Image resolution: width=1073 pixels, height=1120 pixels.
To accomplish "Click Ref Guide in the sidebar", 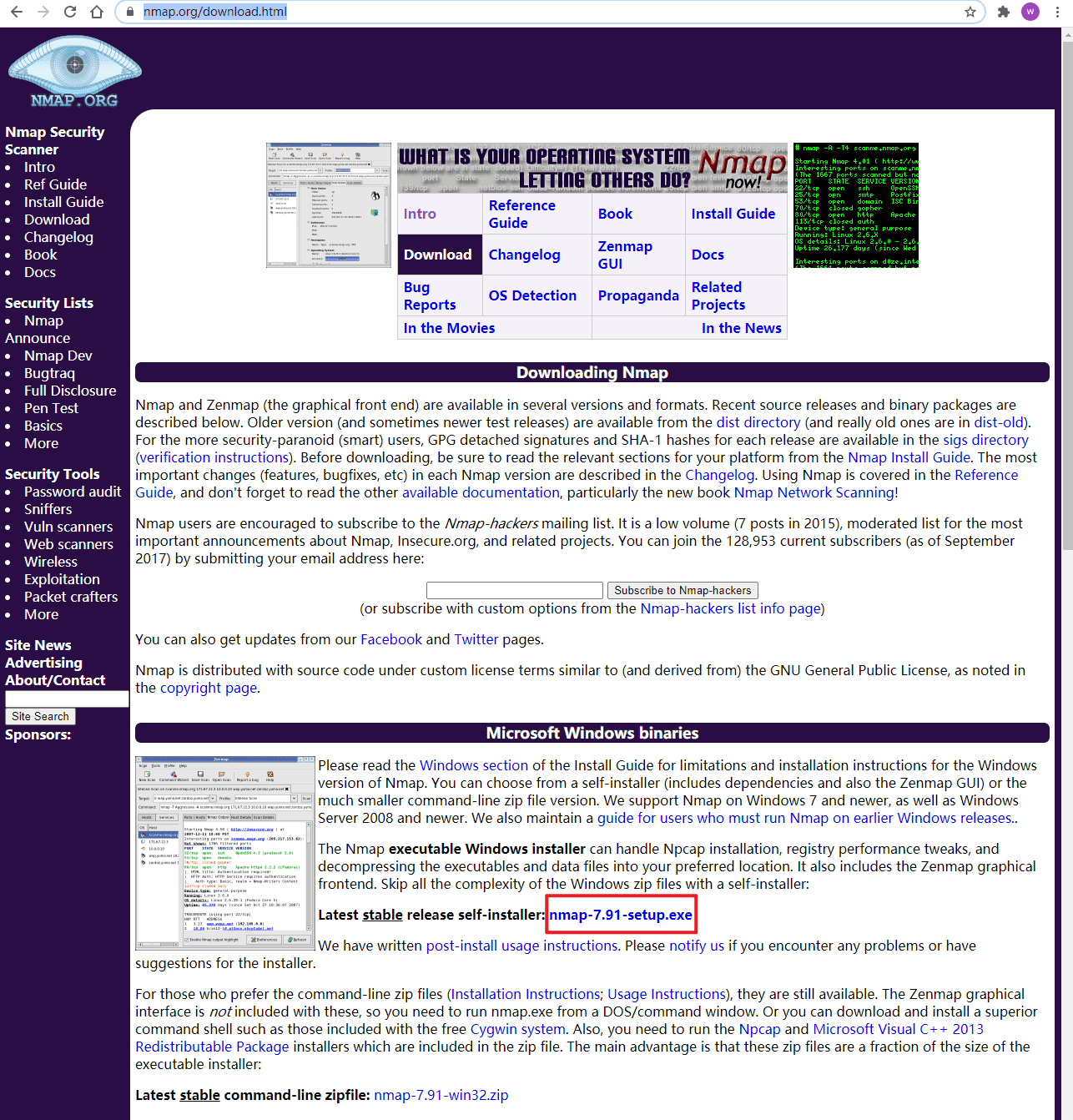I will 55,184.
